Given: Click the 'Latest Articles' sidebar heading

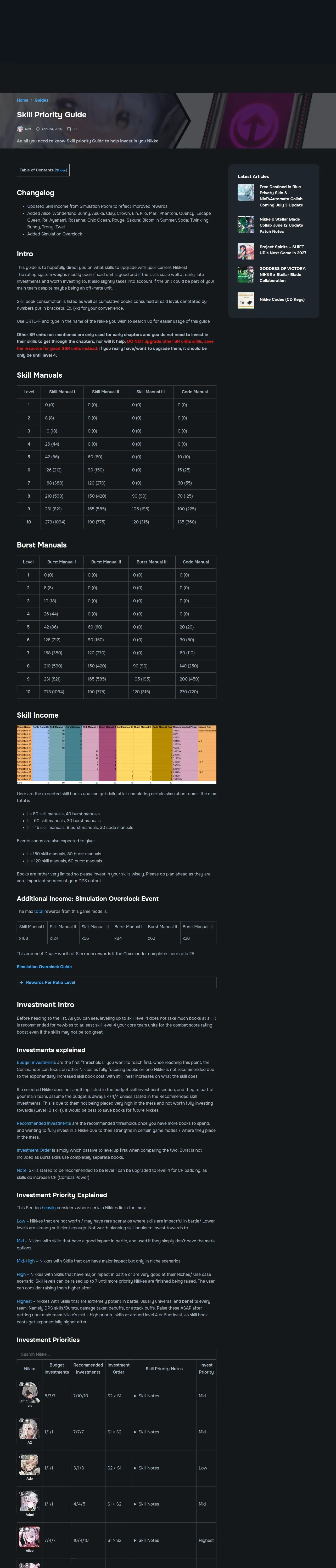Looking at the screenshot, I should point(253,176).
